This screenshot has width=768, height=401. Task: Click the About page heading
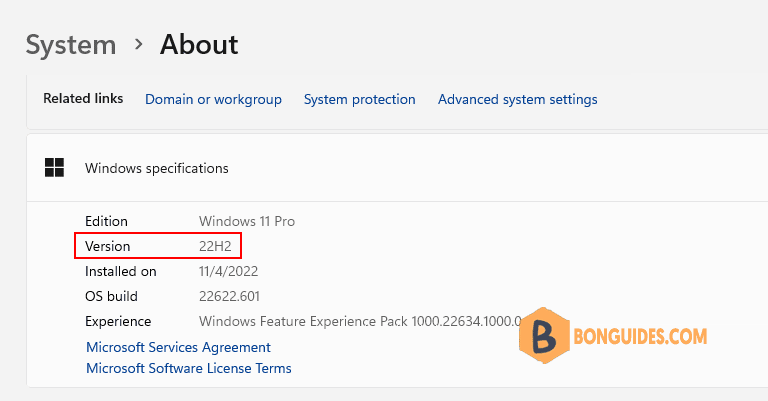[x=199, y=45]
